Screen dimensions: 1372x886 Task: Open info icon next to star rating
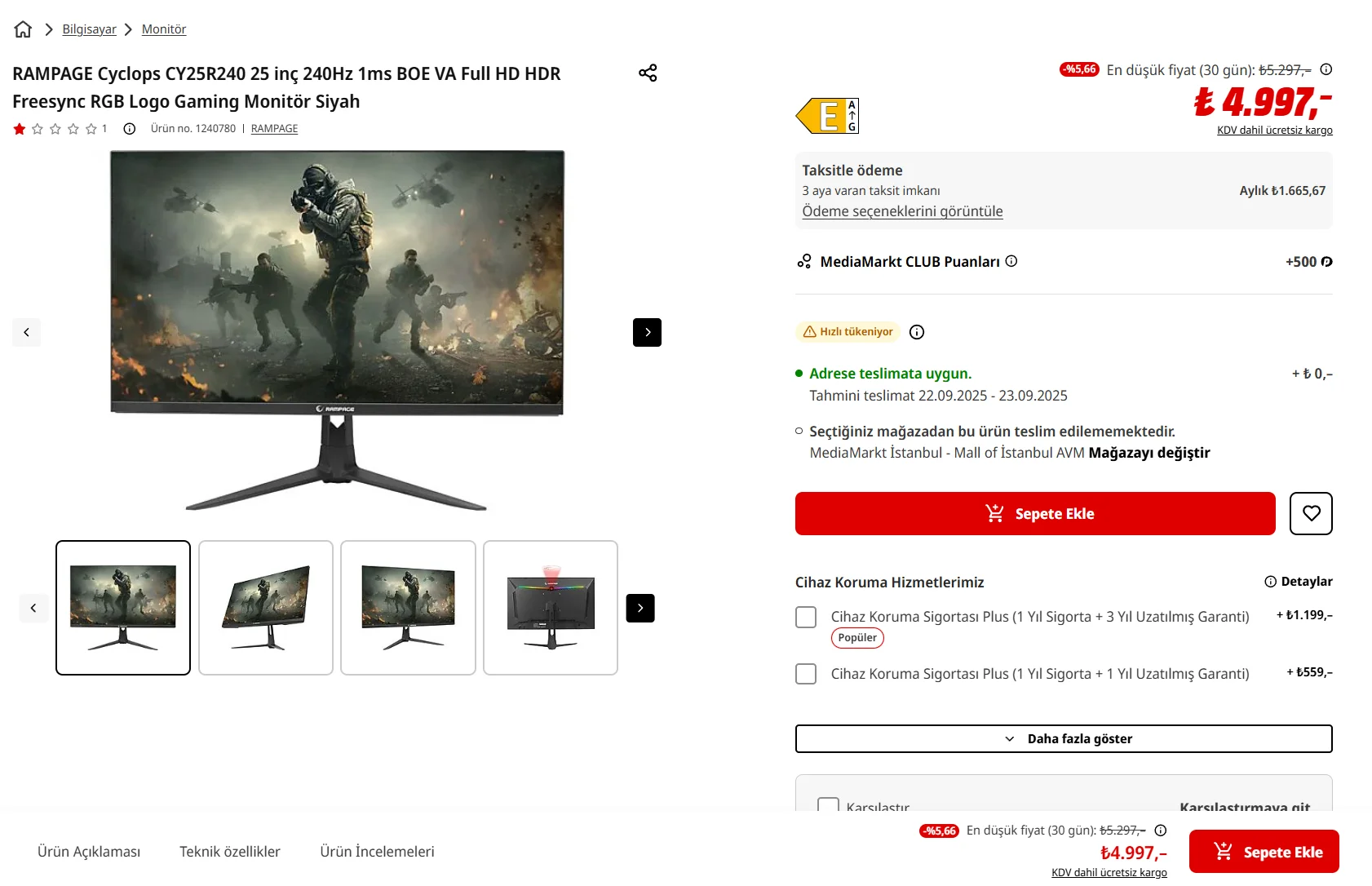(129, 129)
